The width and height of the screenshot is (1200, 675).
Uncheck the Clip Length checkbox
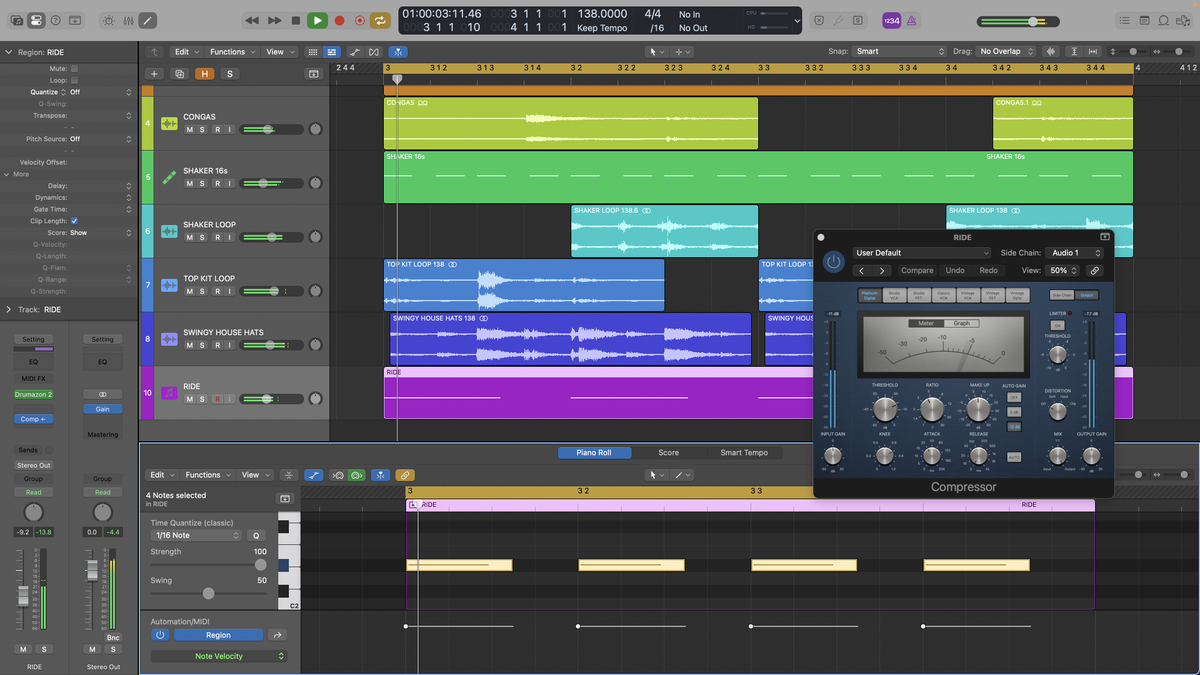74,221
